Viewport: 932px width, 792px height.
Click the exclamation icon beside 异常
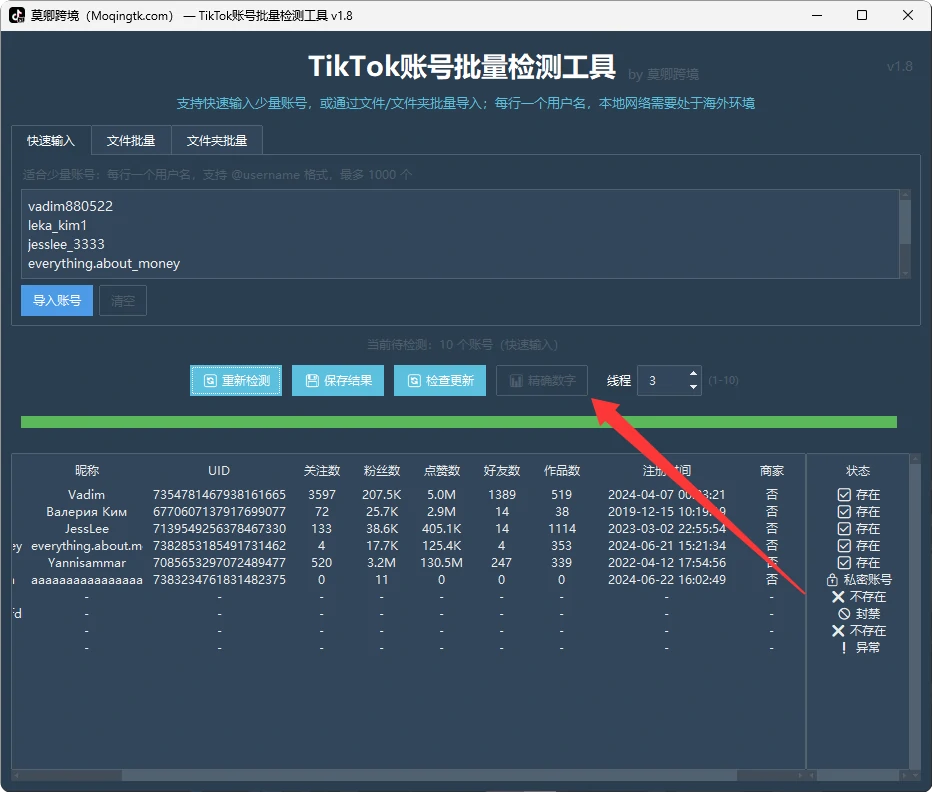(844, 648)
